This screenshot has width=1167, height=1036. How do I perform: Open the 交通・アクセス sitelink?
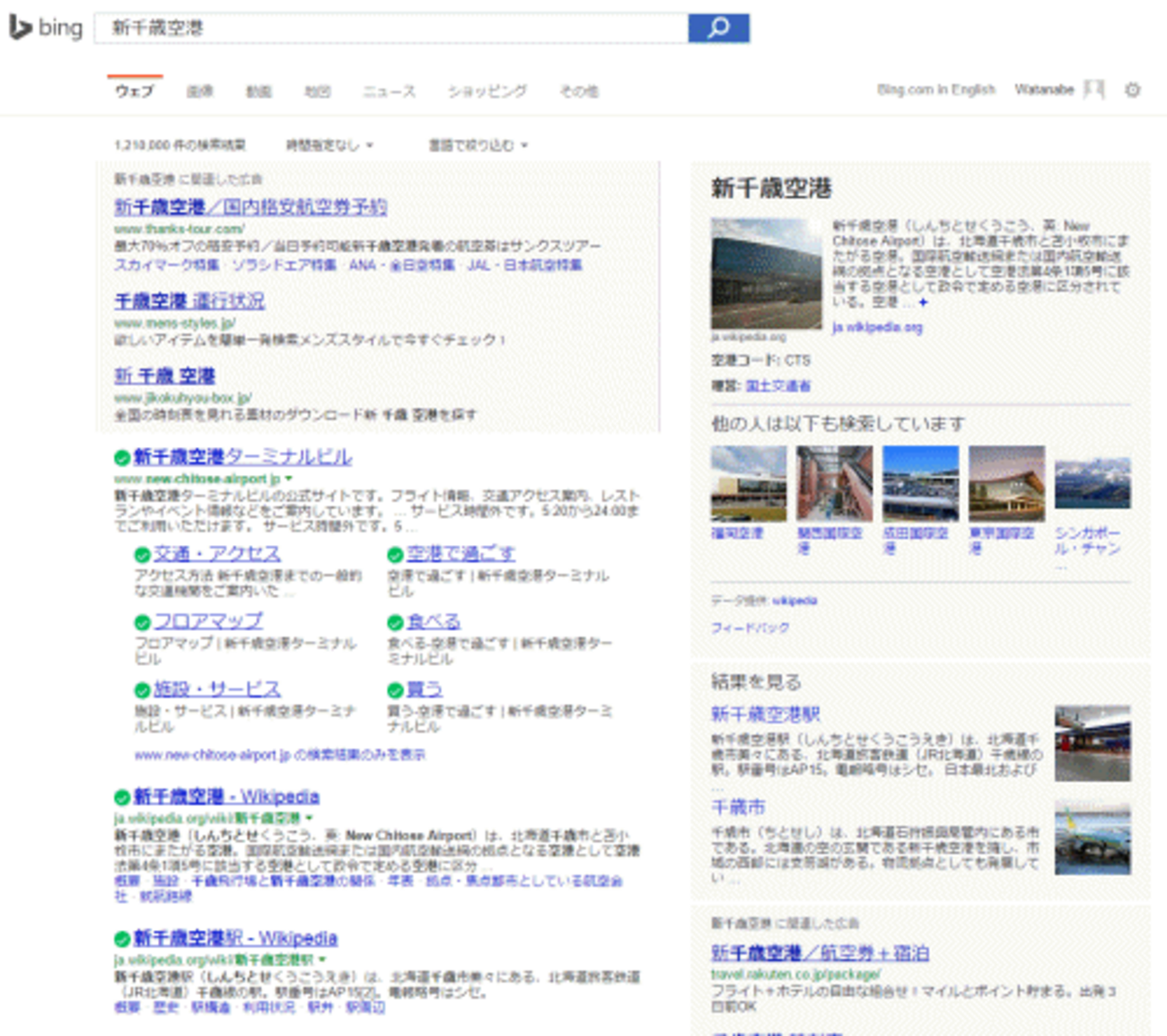(x=217, y=554)
